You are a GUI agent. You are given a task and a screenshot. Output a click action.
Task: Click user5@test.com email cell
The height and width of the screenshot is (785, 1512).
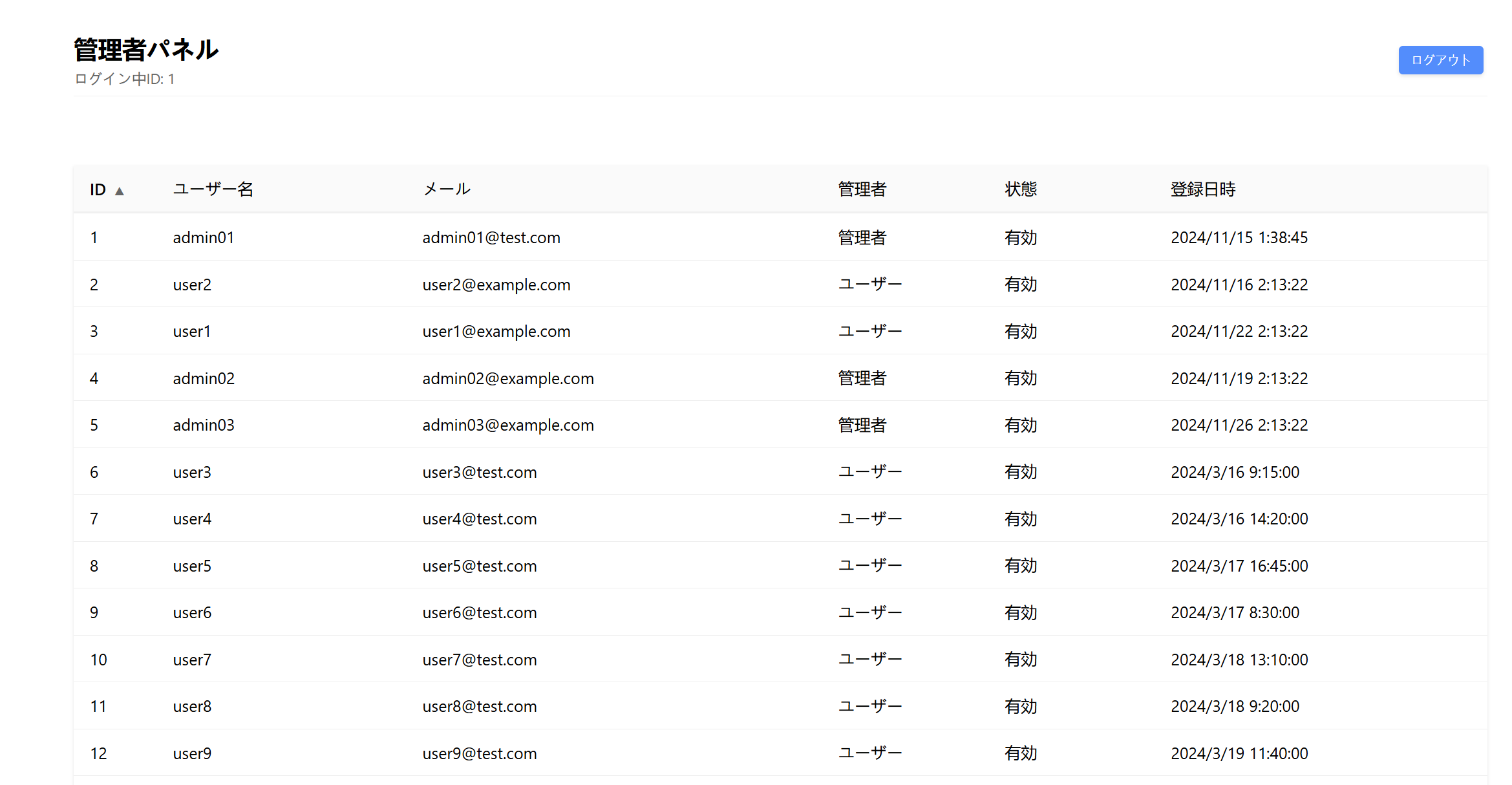(x=479, y=566)
